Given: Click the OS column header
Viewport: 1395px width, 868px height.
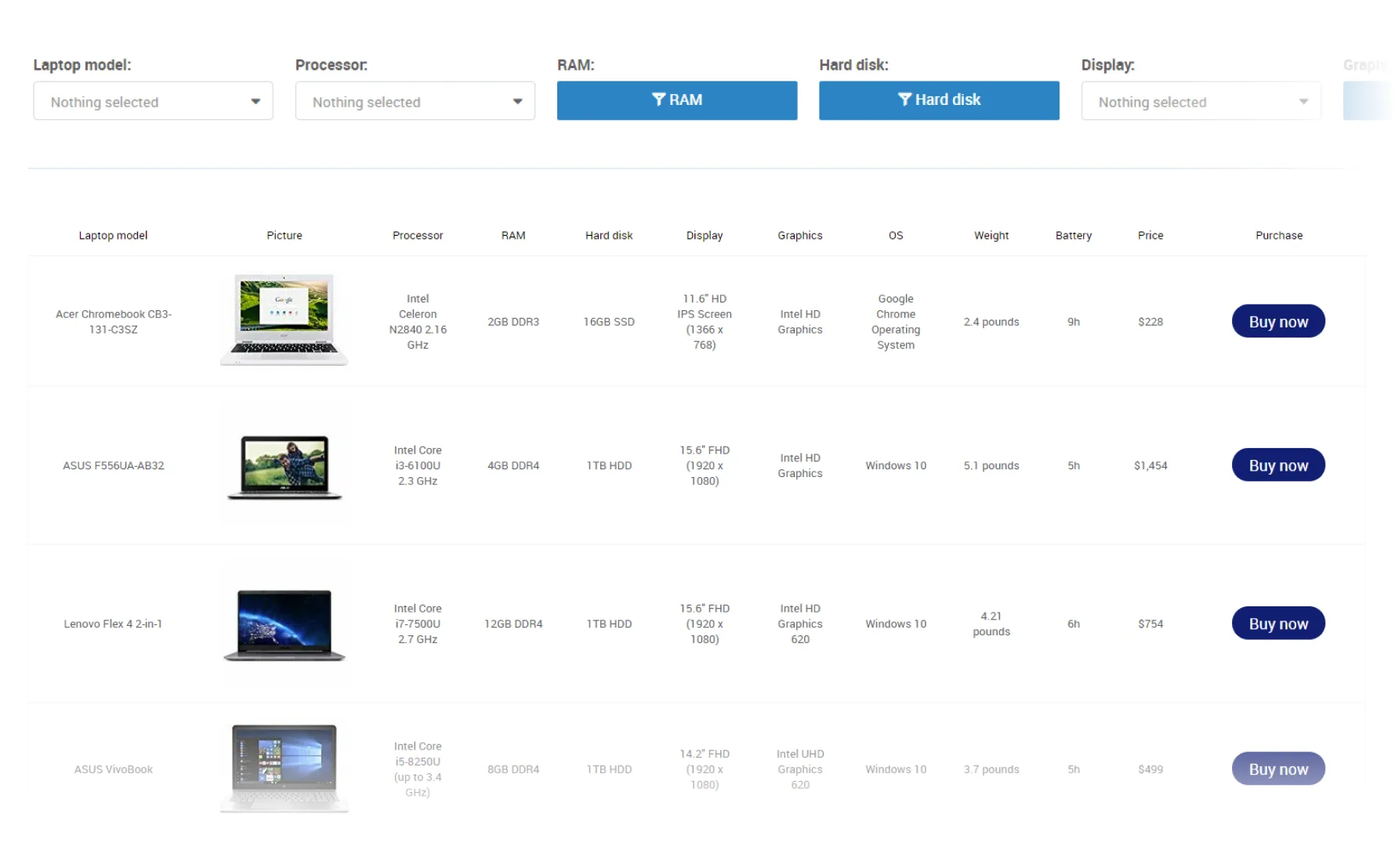Looking at the screenshot, I should [x=896, y=235].
